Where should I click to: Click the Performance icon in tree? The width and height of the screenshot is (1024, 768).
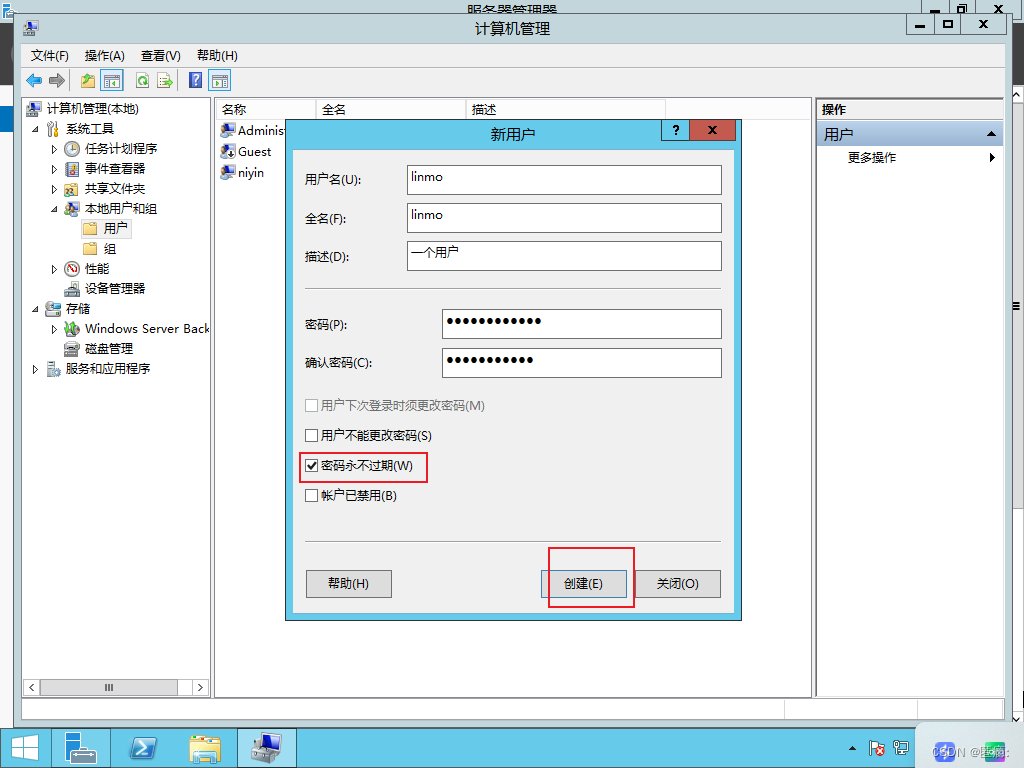72,269
